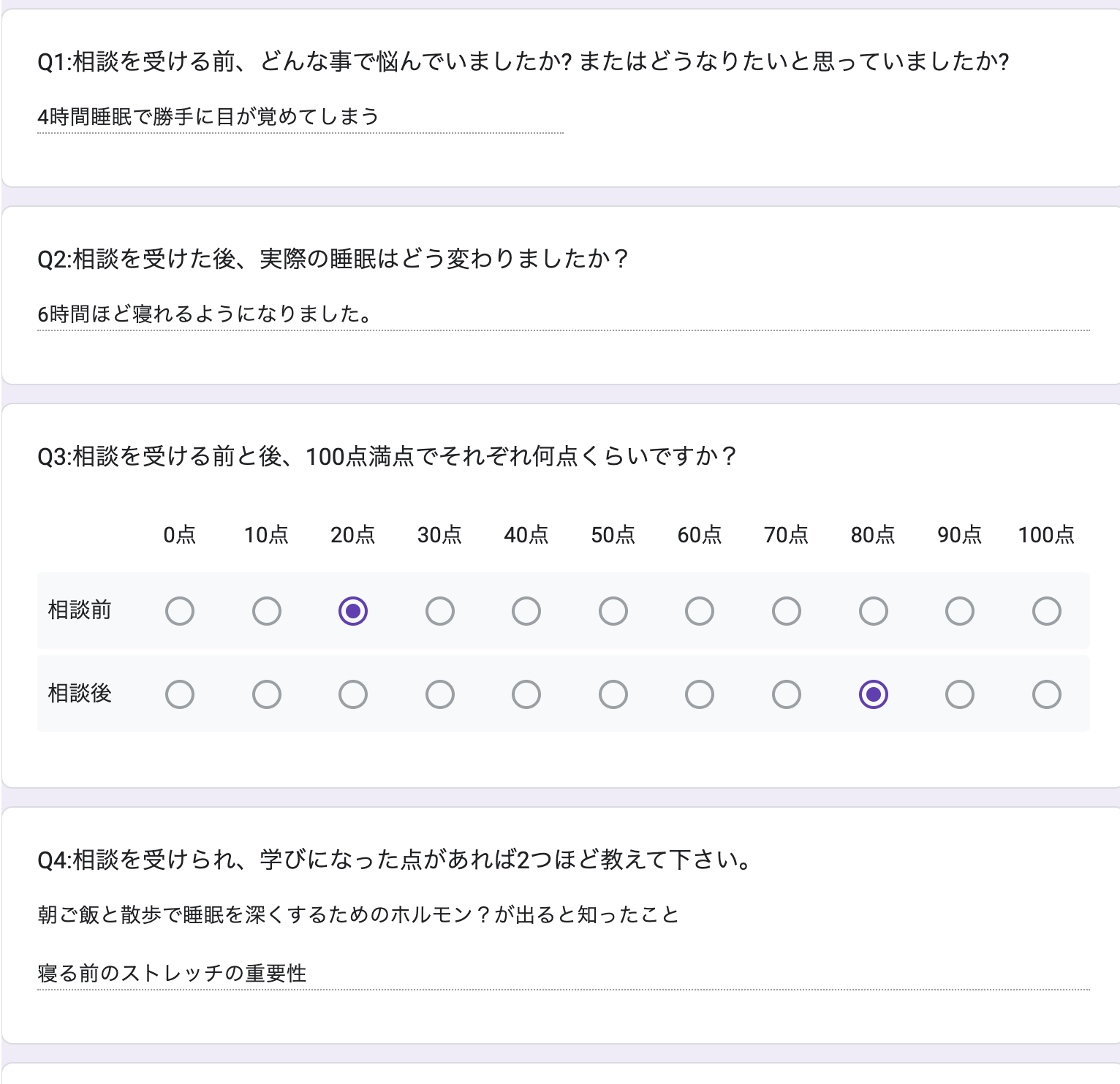
Task: Click Q4 answer text about 寝る前のストレッチ
Action: 173,974
